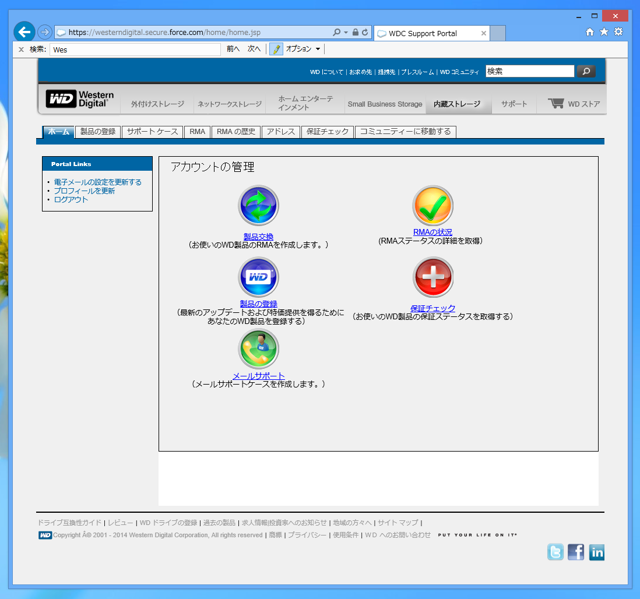Screen dimensions: 640x599
Task: Open the Favorites star icon
Action: [x=604, y=32]
